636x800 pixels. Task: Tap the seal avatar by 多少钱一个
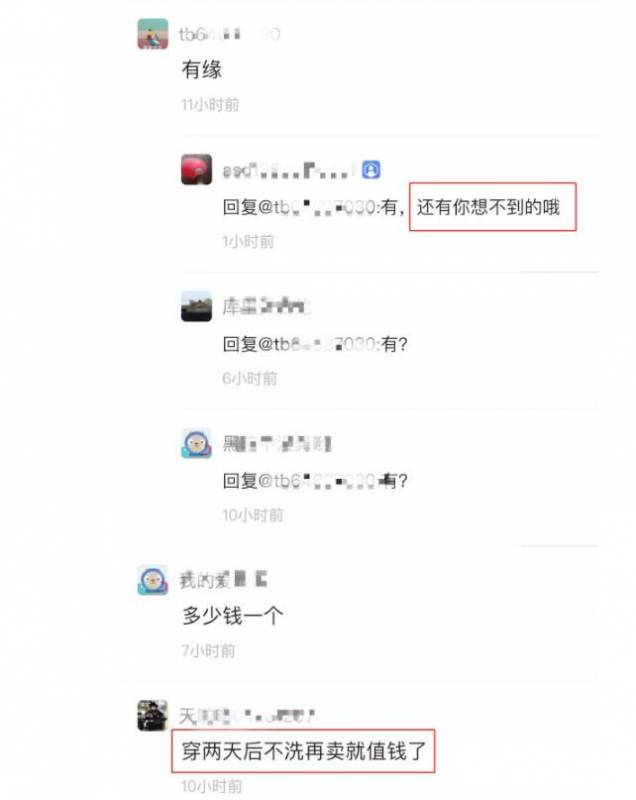pos(152,580)
